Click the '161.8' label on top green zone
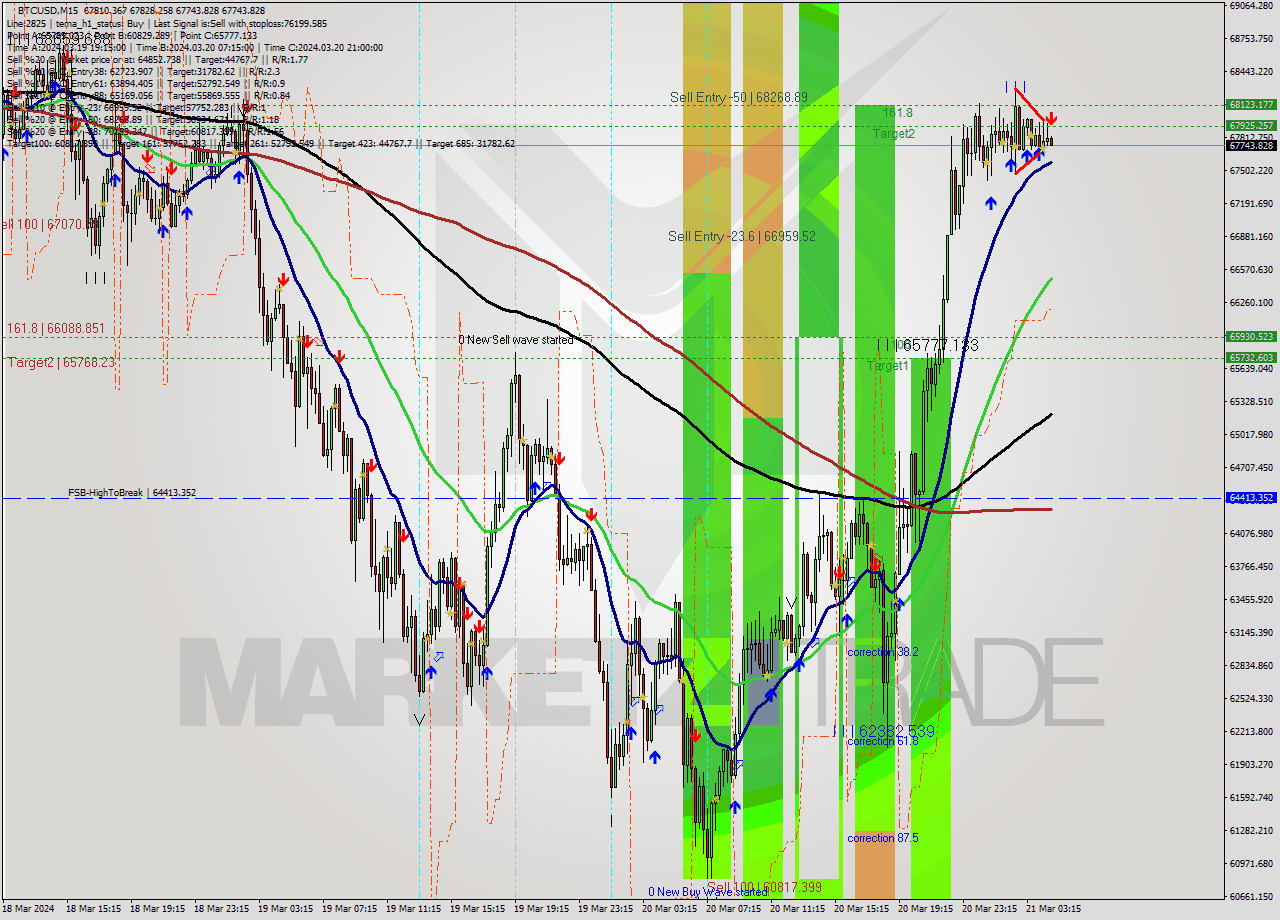 coord(897,114)
